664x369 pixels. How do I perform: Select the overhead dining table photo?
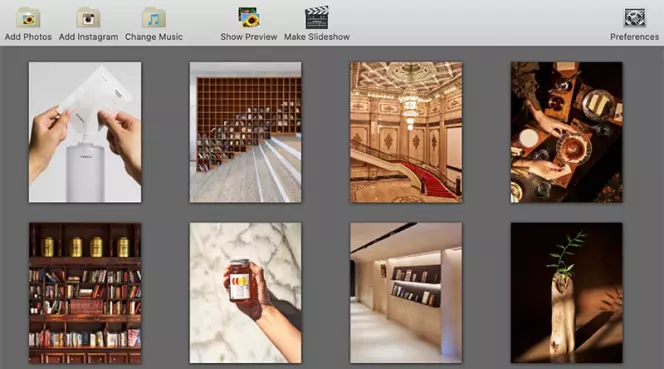point(567,132)
